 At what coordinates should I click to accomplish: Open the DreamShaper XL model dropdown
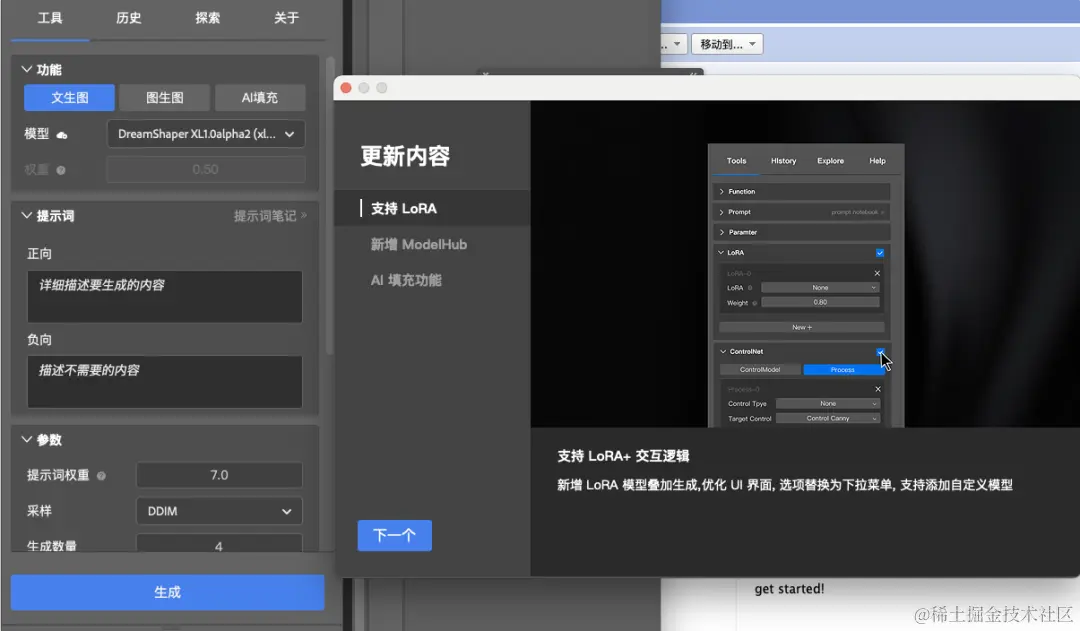click(x=205, y=133)
